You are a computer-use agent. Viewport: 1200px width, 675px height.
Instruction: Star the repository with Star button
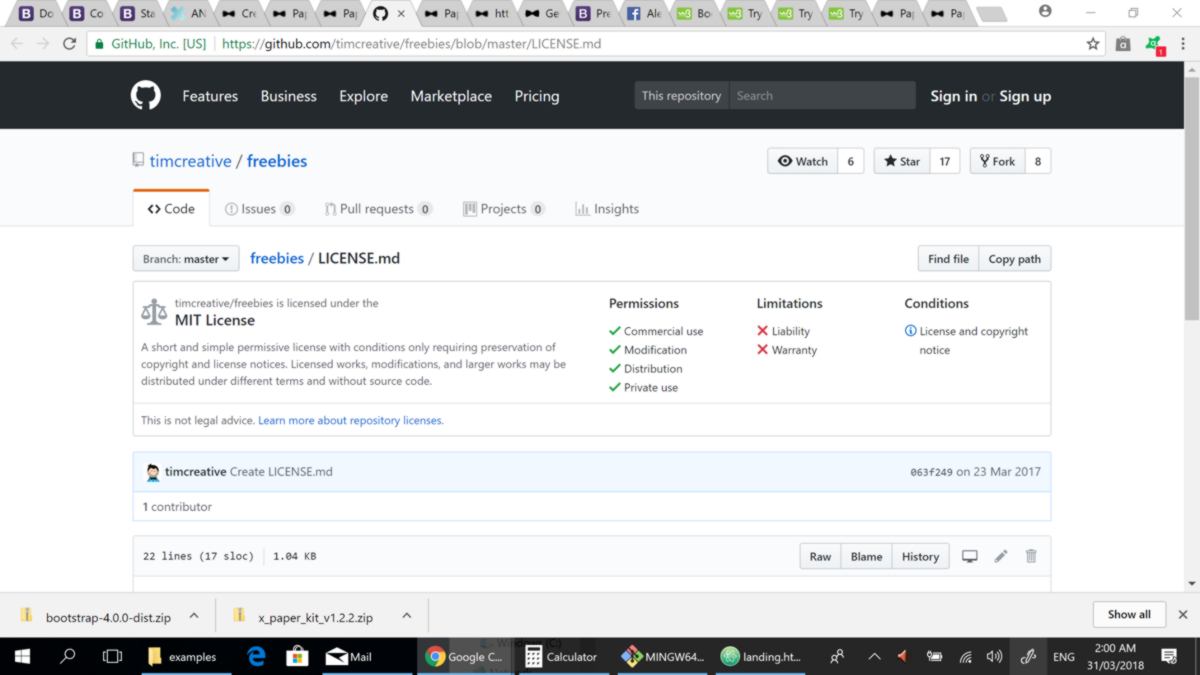coord(902,161)
